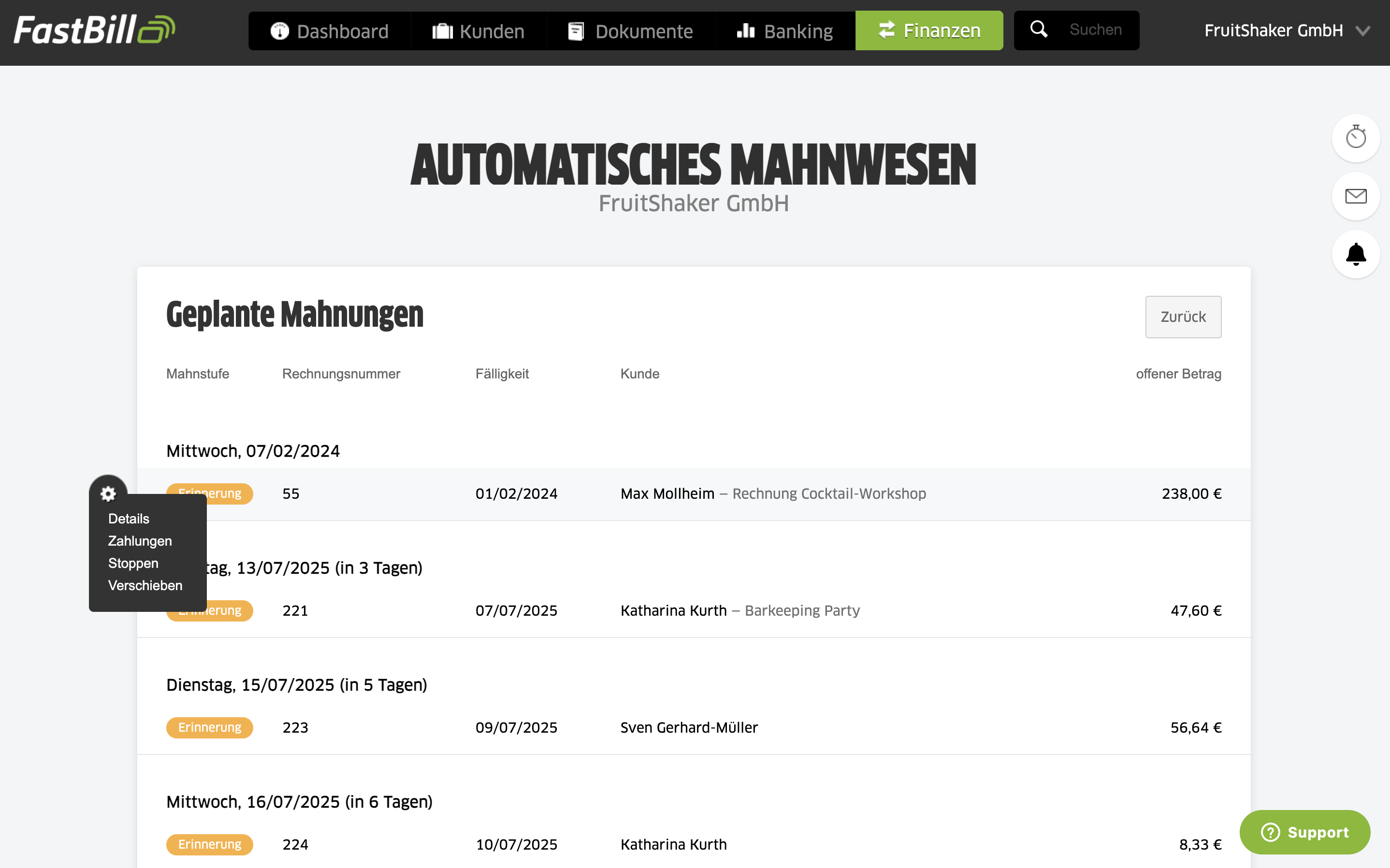
Task: Select Details in the context menu
Action: (x=129, y=519)
